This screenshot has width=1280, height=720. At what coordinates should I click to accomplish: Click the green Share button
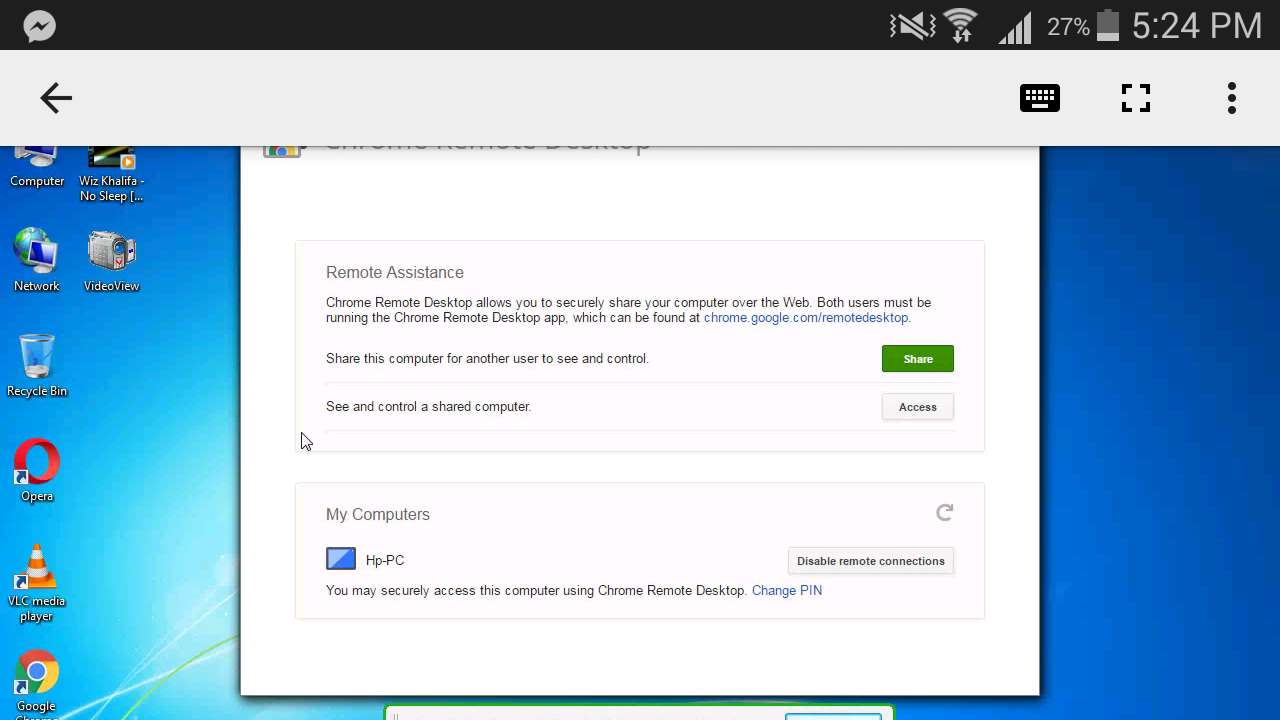pyautogui.click(x=918, y=359)
